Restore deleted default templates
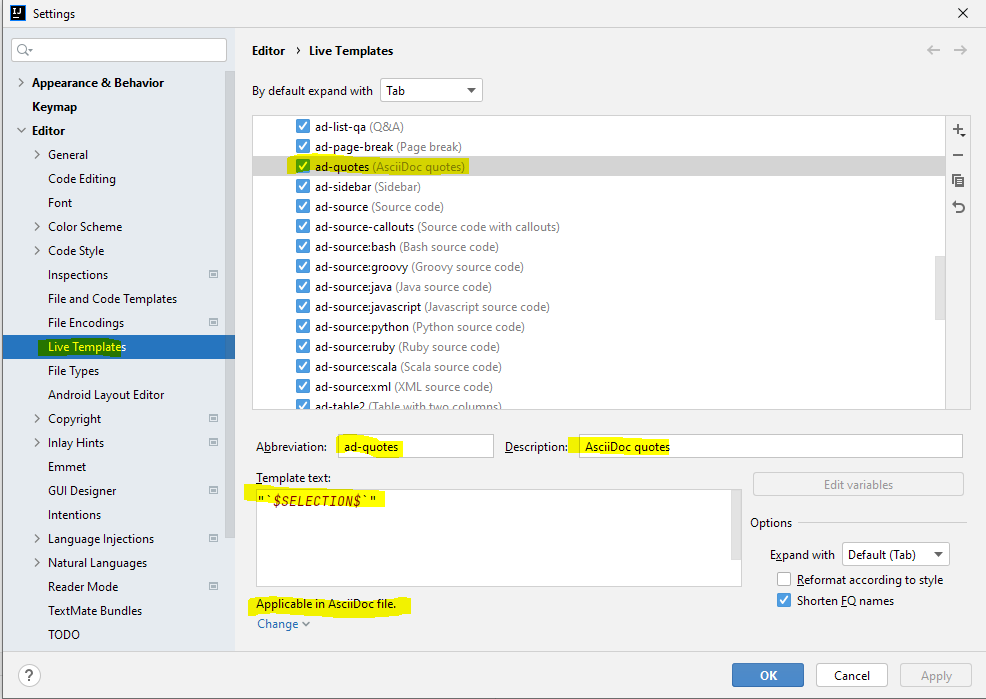The height and width of the screenshot is (699, 986). click(x=958, y=206)
